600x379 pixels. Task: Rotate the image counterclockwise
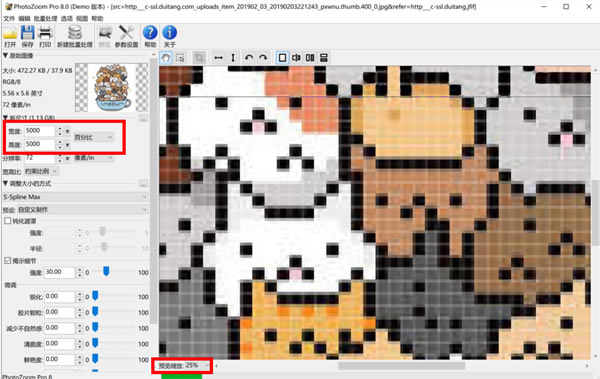tap(249, 58)
